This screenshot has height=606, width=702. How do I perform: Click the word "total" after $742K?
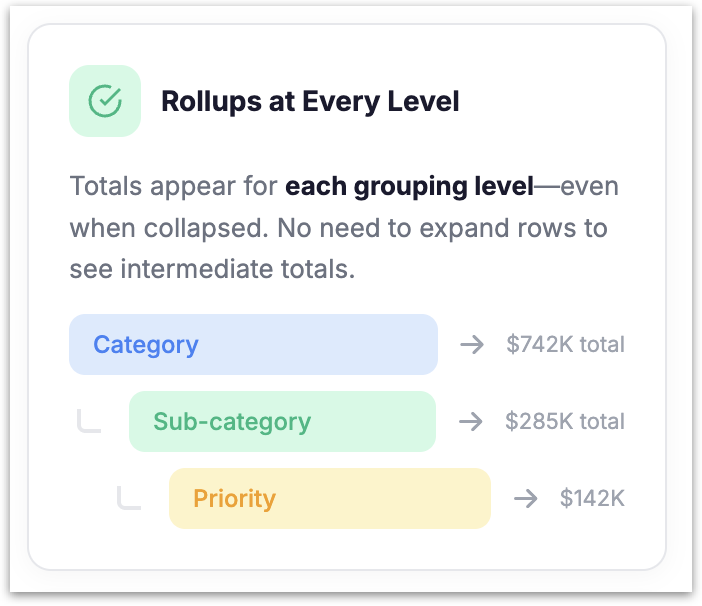pos(603,345)
